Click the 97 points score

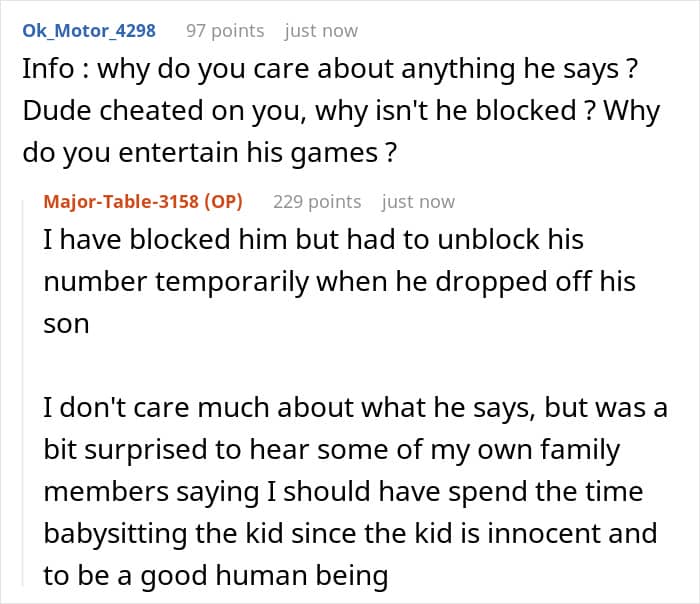coord(225,30)
